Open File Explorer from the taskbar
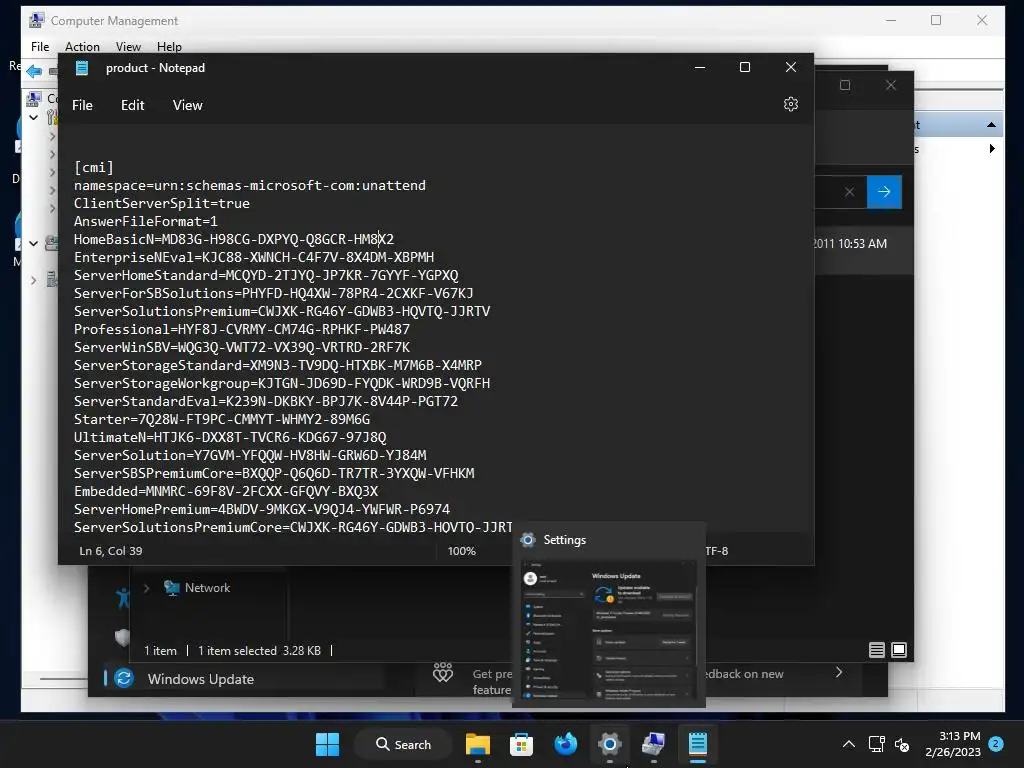This screenshot has width=1024, height=768. coord(477,744)
